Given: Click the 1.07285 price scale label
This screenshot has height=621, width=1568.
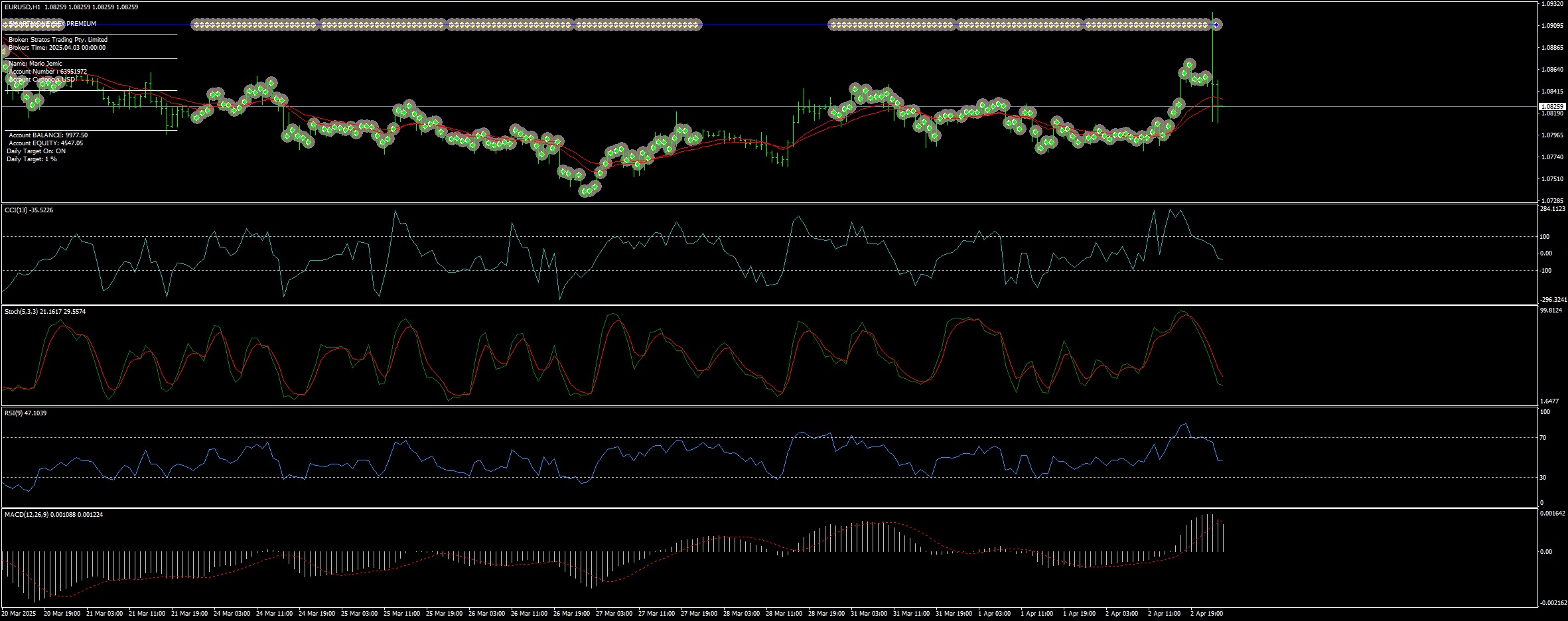Looking at the screenshot, I should (1551, 201).
